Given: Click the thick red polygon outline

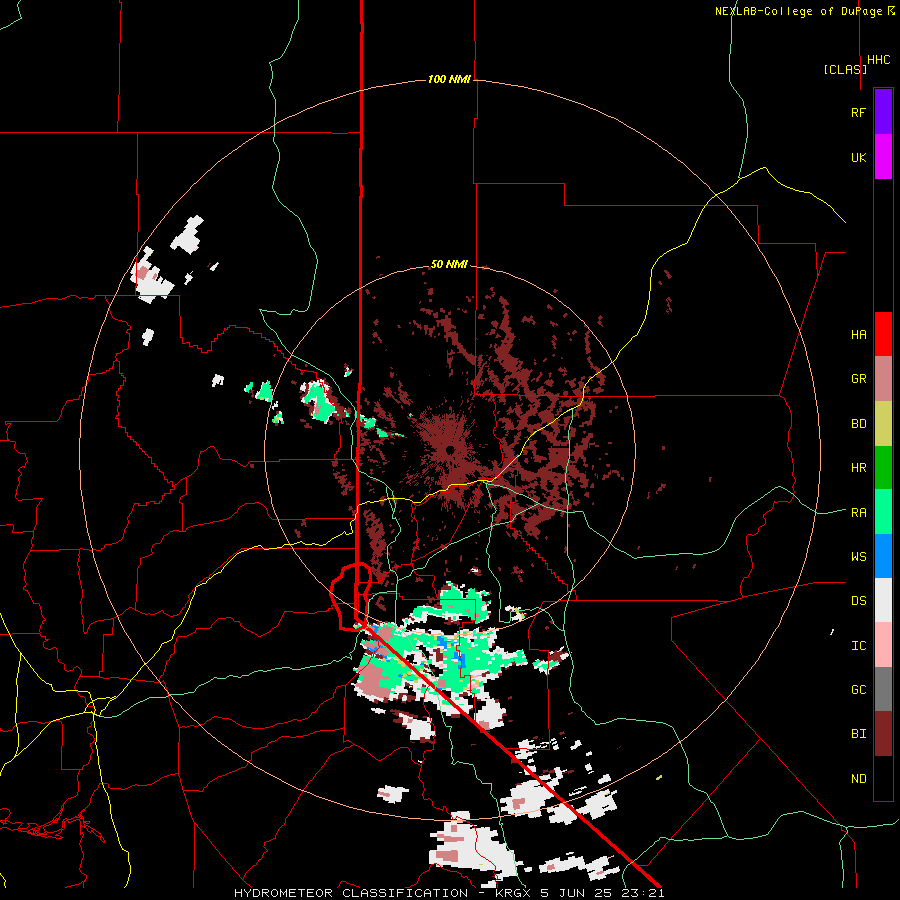Looking at the screenshot, I should (351, 597).
